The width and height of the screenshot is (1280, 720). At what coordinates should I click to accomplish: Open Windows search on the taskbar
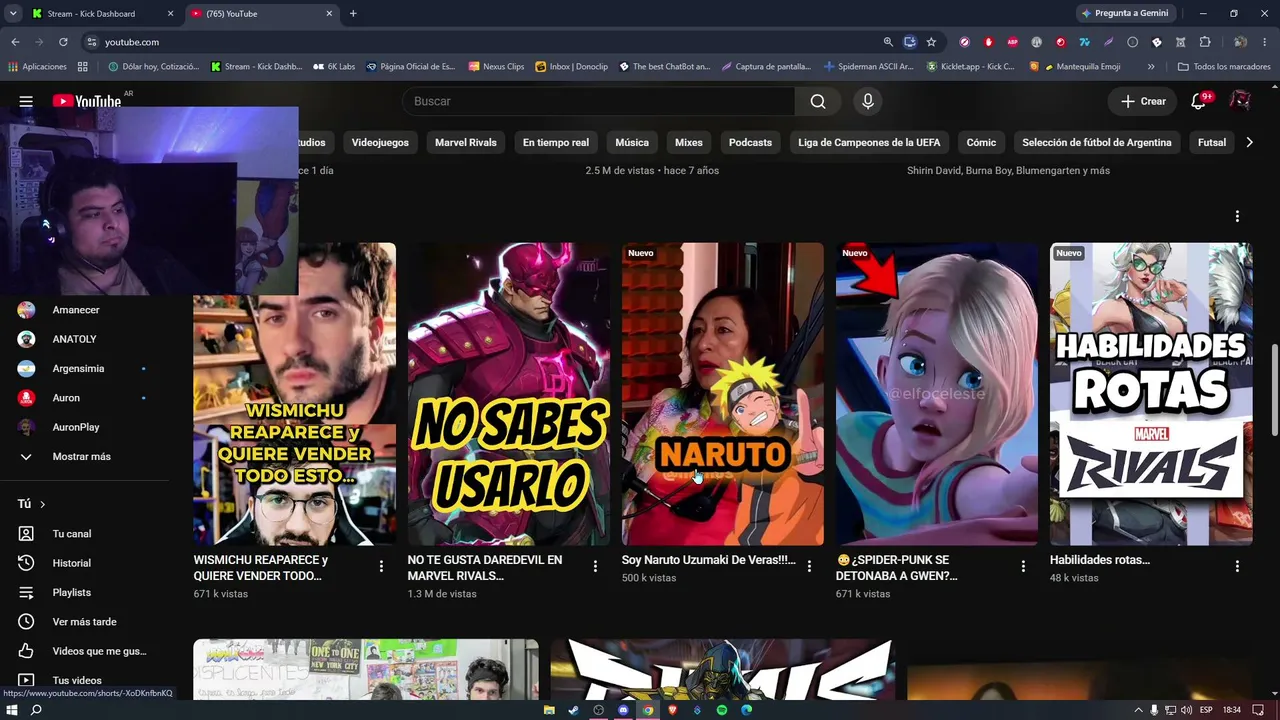[x=36, y=710]
